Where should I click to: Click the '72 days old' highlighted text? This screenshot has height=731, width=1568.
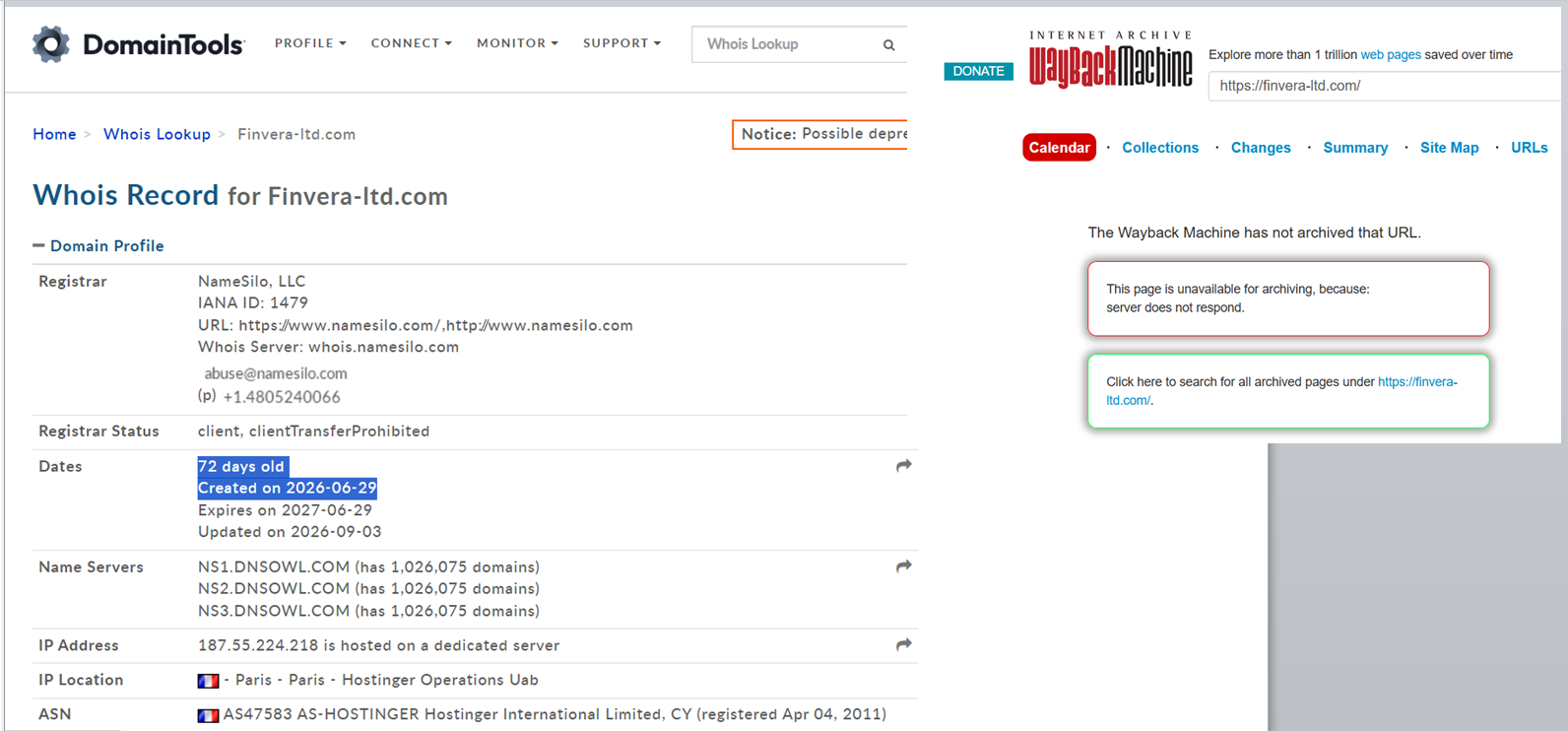click(x=241, y=467)
